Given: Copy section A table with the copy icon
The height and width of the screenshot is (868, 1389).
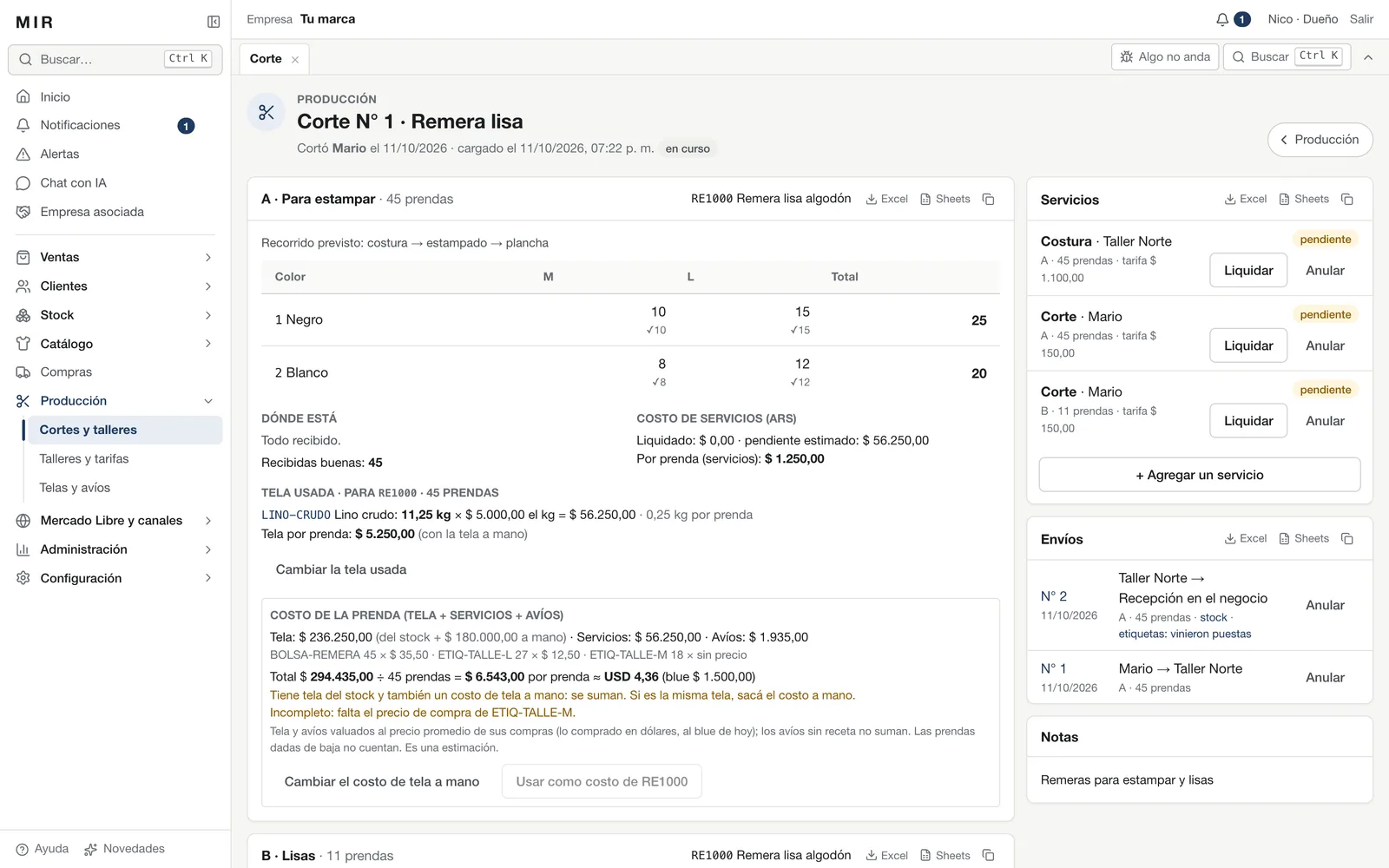Looking at the screenshot, I should coord(988,199).
